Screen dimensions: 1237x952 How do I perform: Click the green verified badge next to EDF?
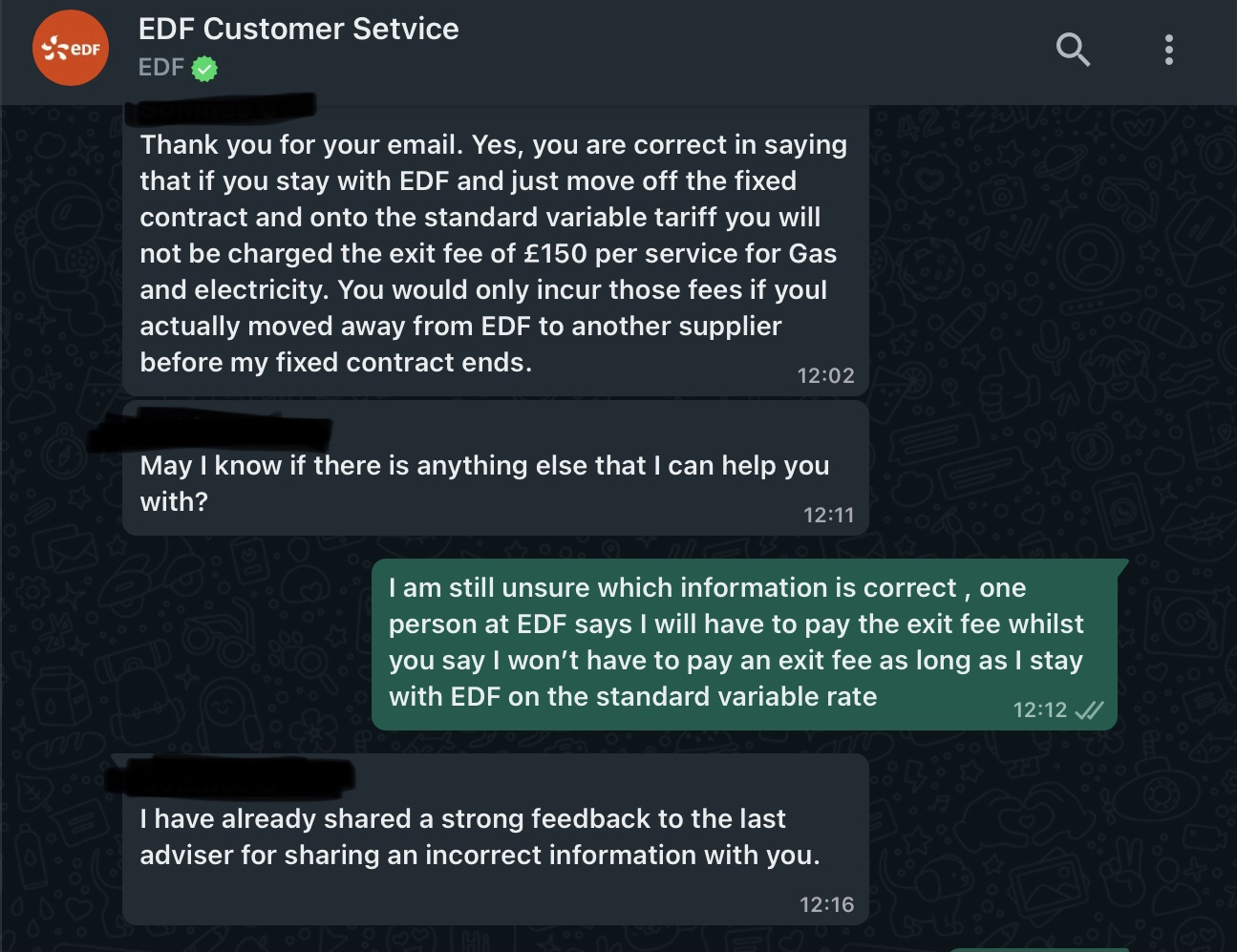(x=204, y=69)
